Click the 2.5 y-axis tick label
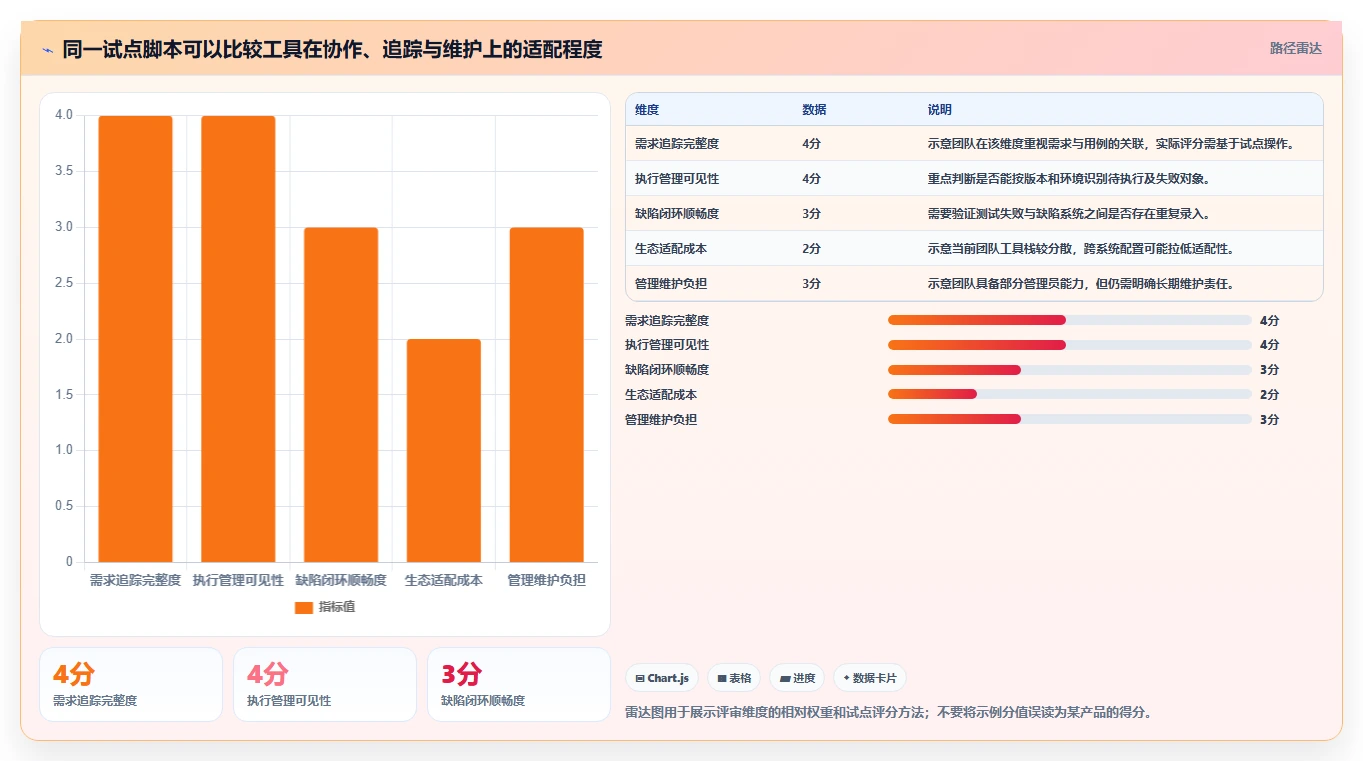 [64, 283]
